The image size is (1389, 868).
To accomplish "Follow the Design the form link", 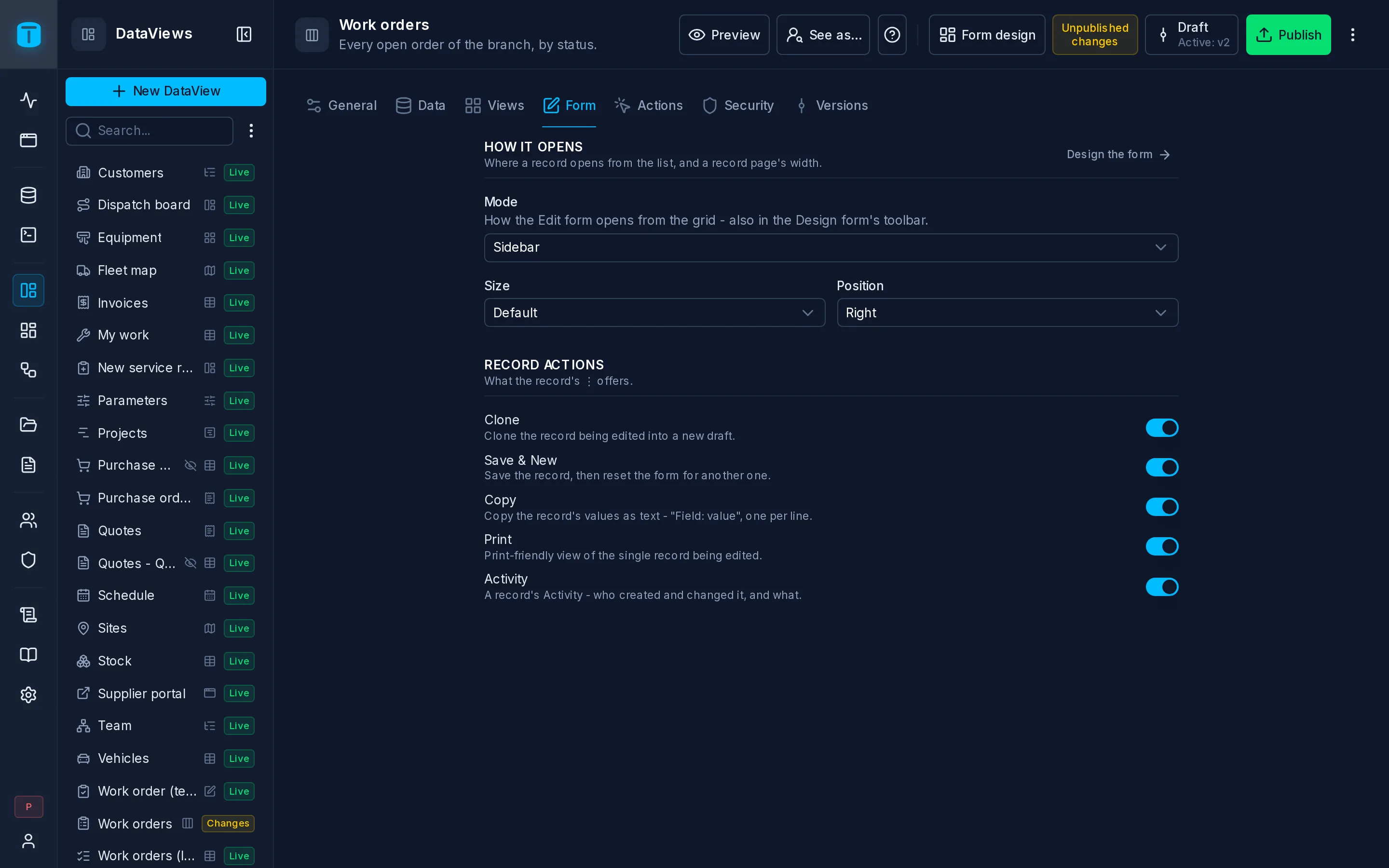I will click(1118, 154).
